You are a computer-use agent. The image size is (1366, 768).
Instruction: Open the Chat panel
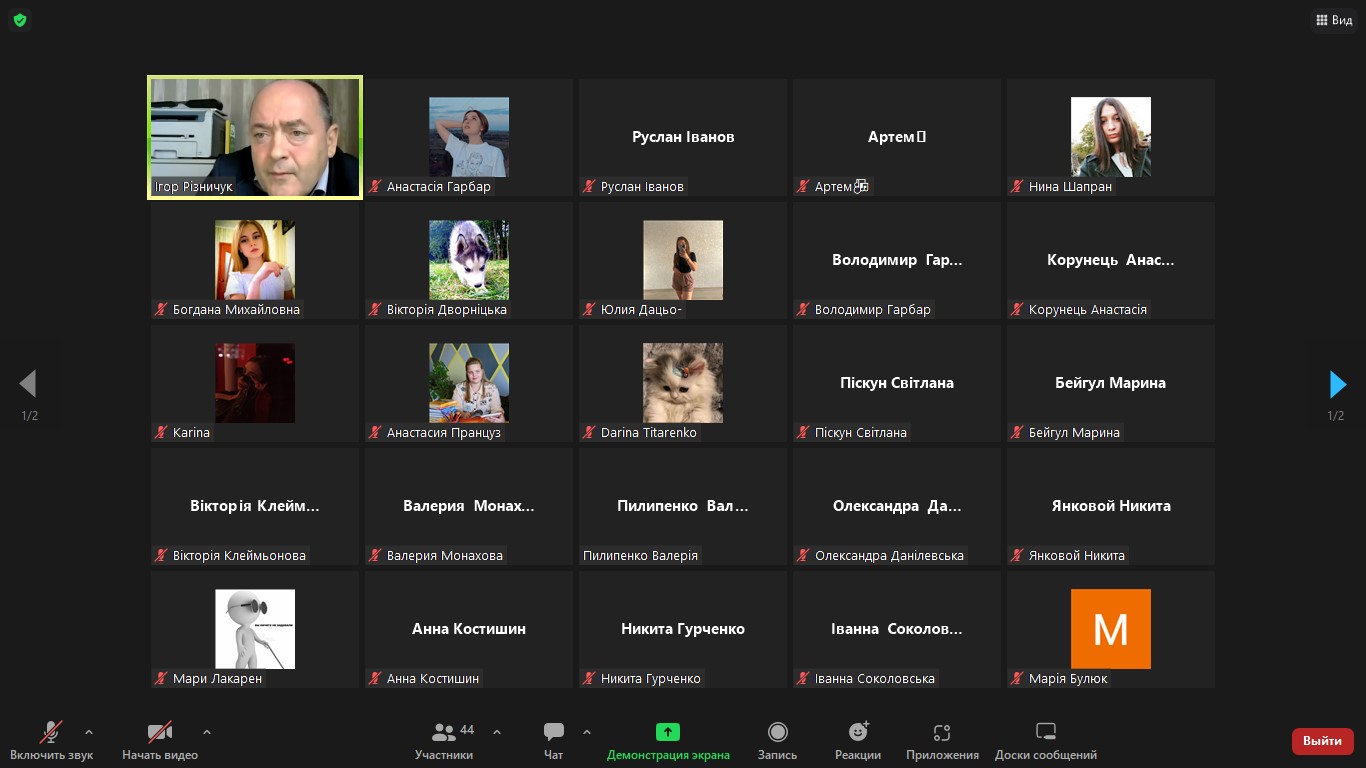click(x=553, y=740)
